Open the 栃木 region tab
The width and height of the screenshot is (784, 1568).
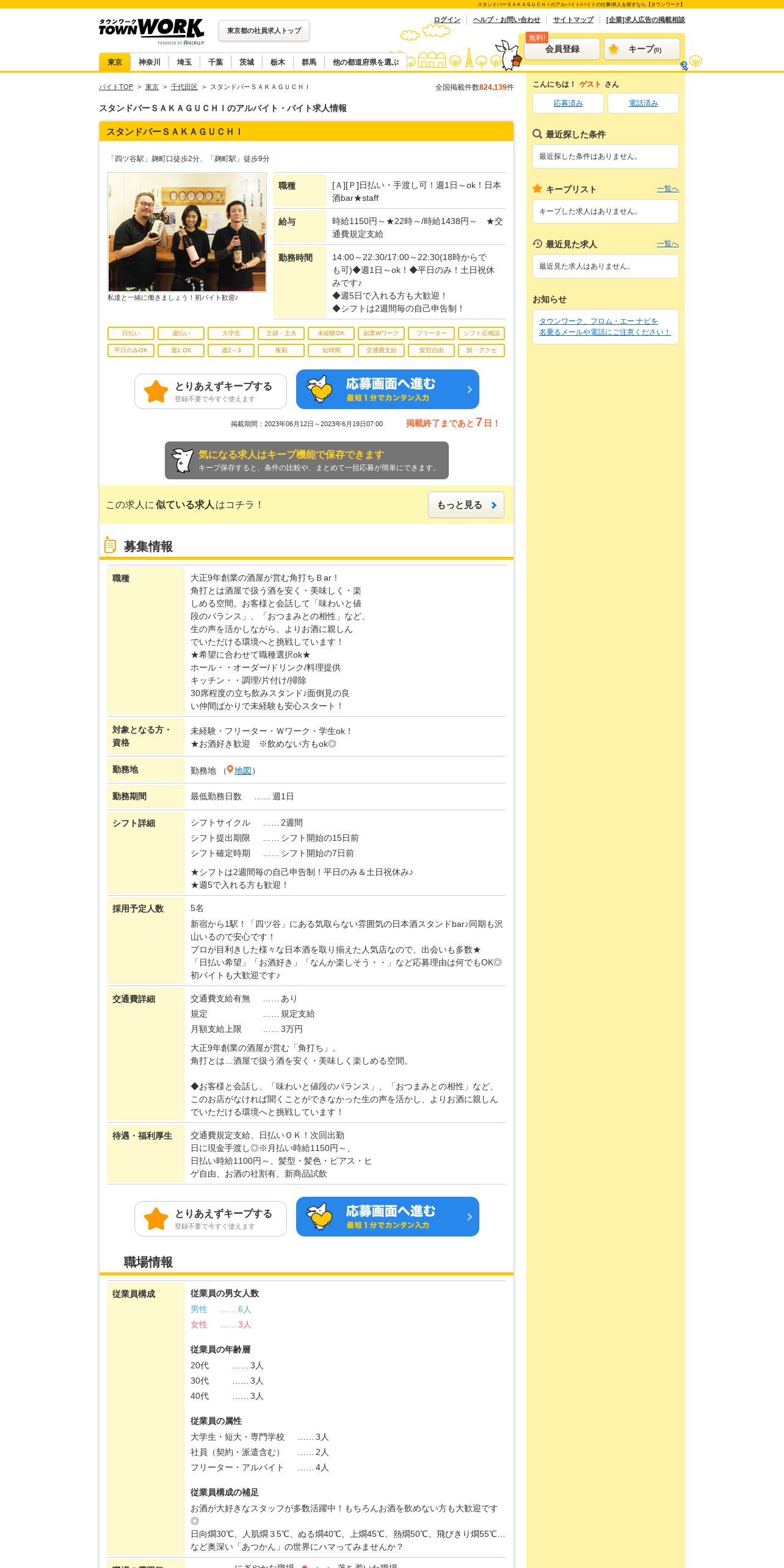278,62
